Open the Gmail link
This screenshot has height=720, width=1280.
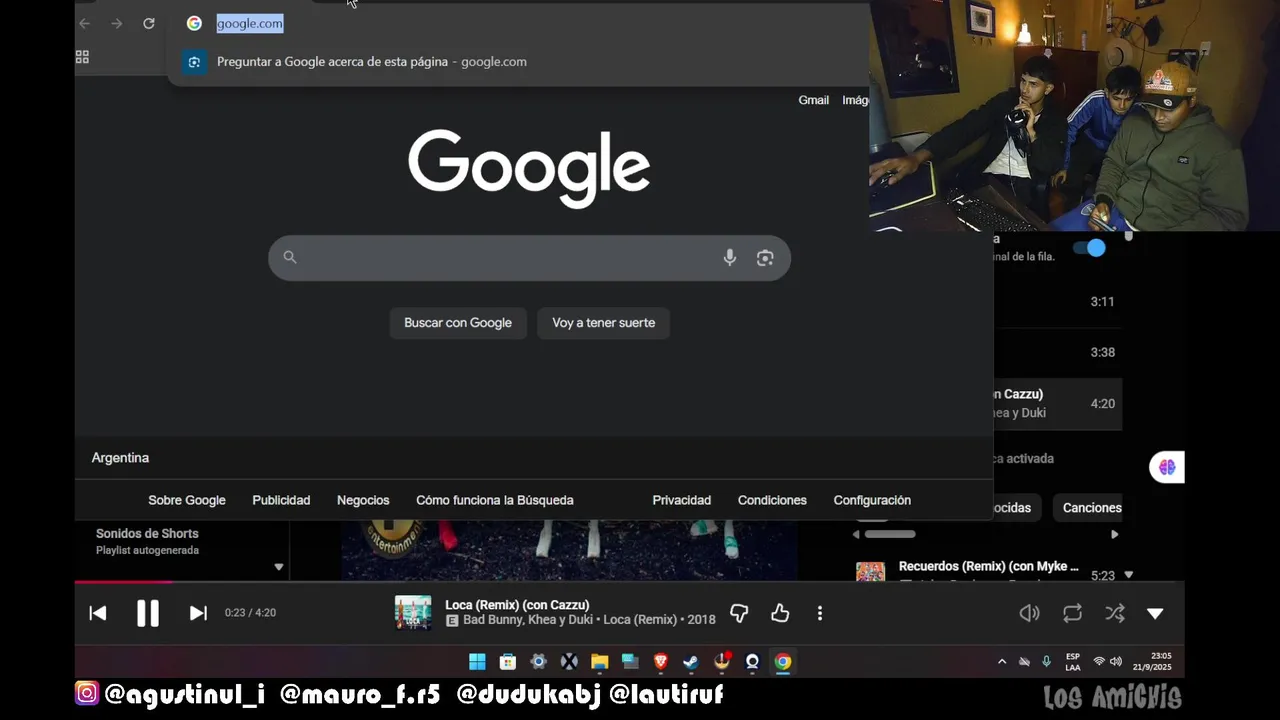tap(813, 100)
